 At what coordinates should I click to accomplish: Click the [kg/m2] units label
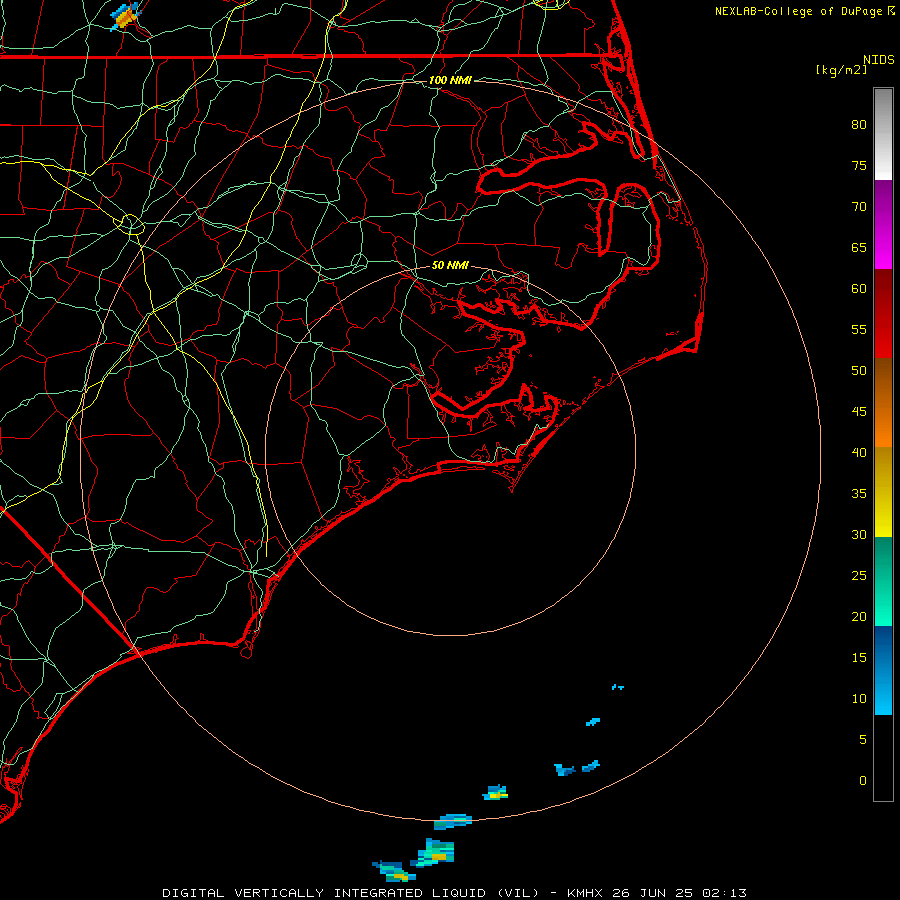(841, 70)
